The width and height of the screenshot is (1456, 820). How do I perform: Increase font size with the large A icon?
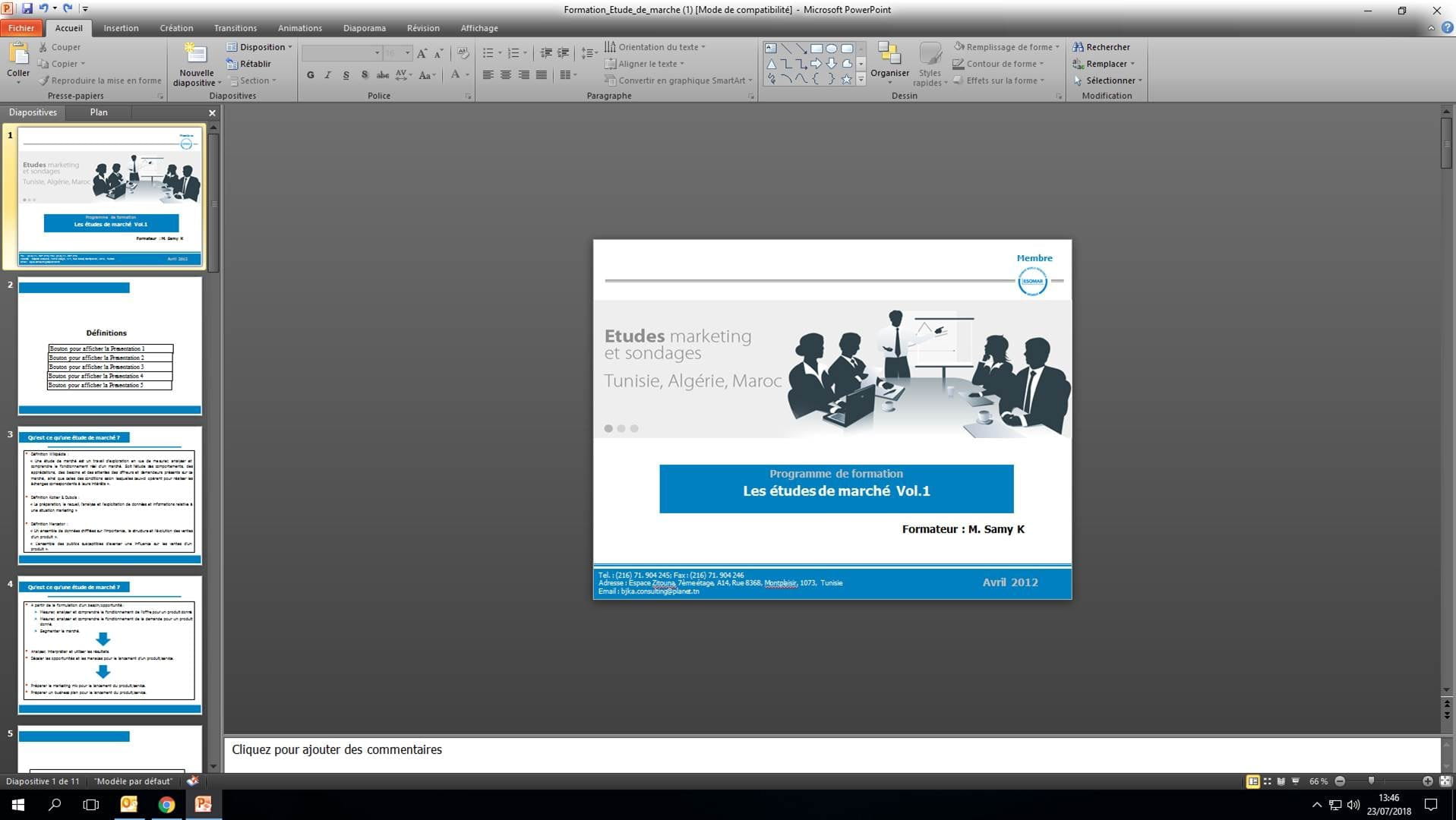click(x=422, y=53)
